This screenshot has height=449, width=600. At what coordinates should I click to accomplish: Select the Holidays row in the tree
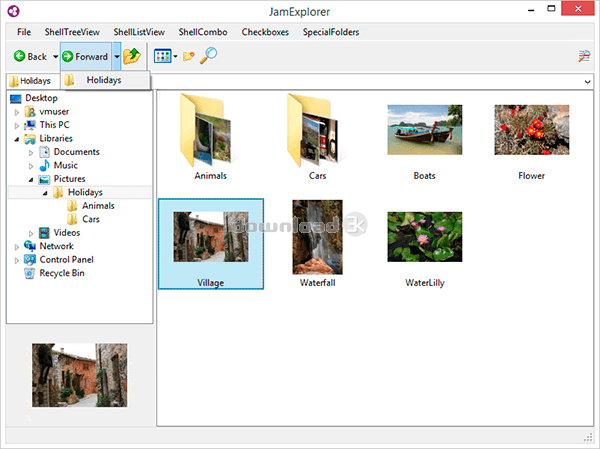pyautogui.click(x=80, y=192)
